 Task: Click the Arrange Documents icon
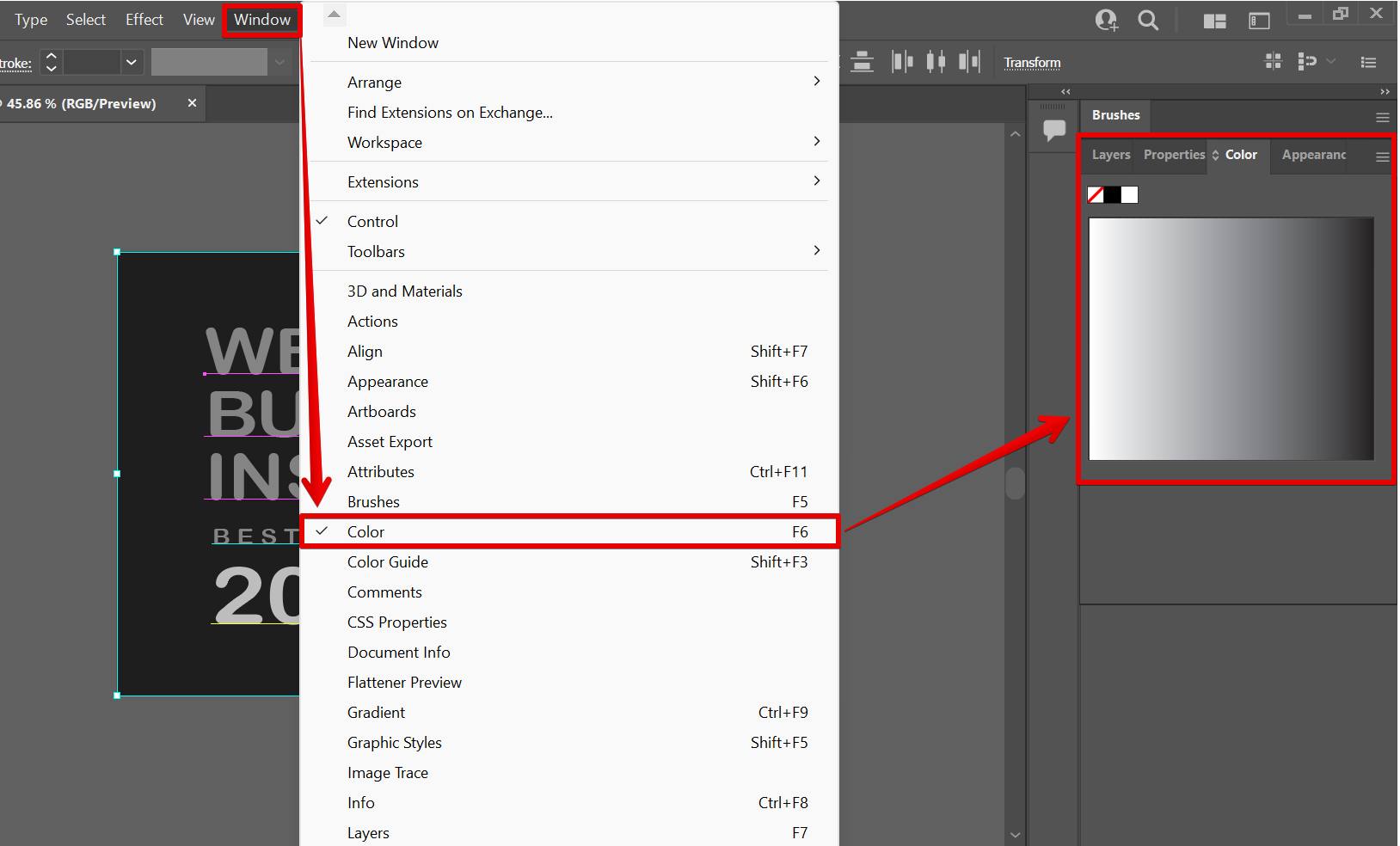point(1214,21)
